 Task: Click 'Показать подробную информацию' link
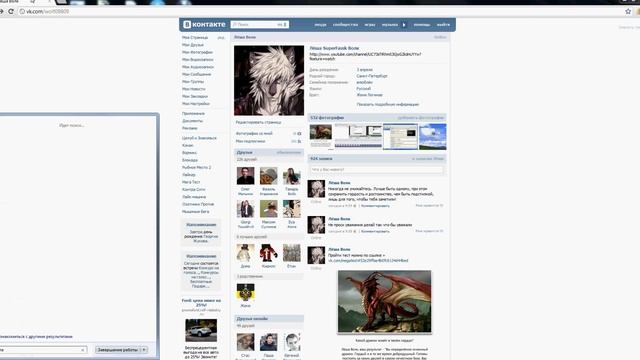click(x=388, y=104)
